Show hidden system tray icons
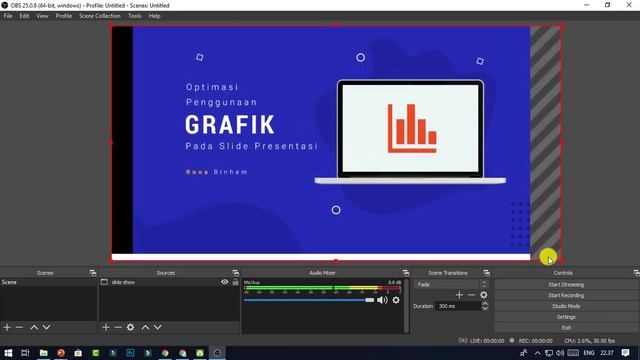This screenshot has height=360, width=640. (537, 353)
